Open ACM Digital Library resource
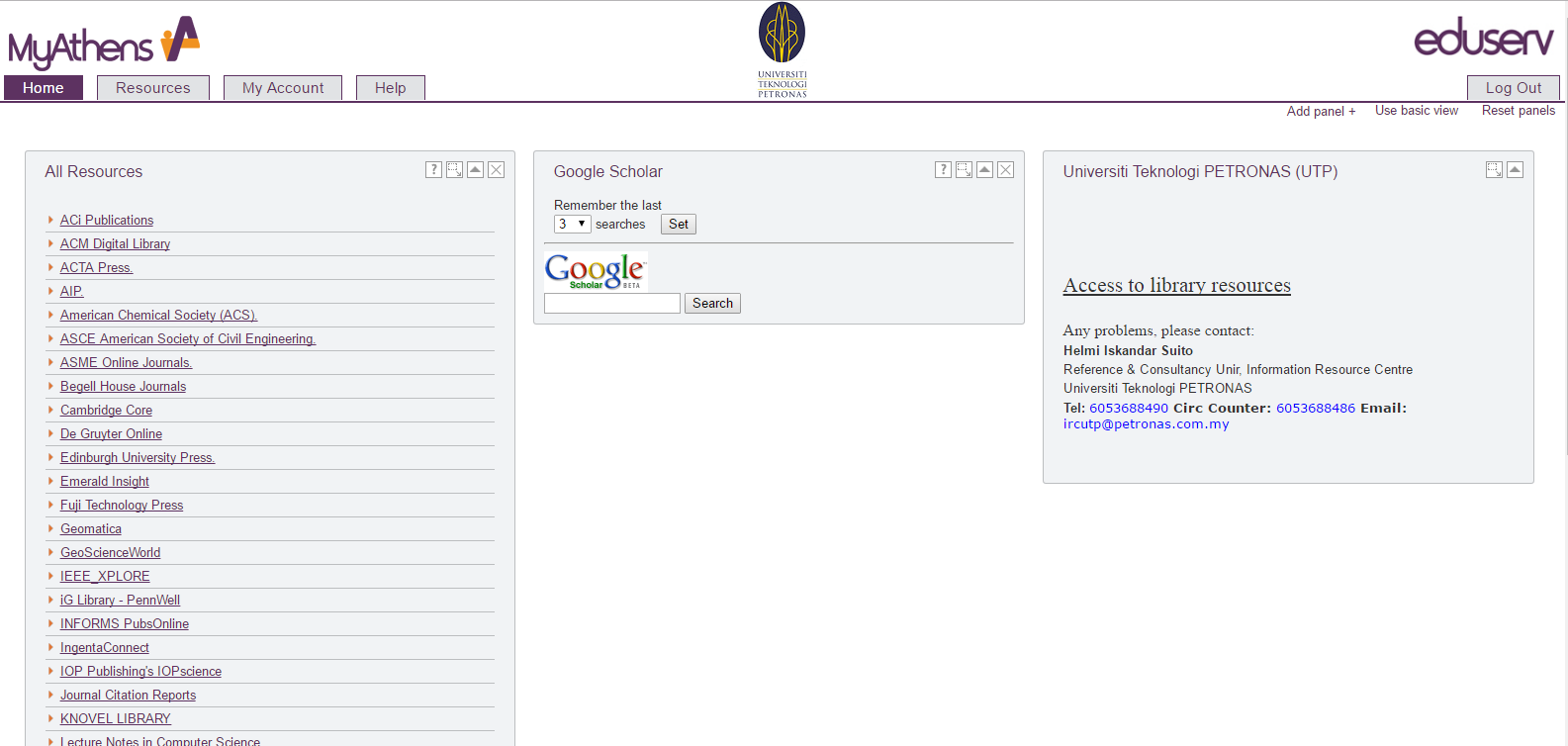Image resolution: width=1568 pixels, height=746 pixels. click(x=115, y=243)
